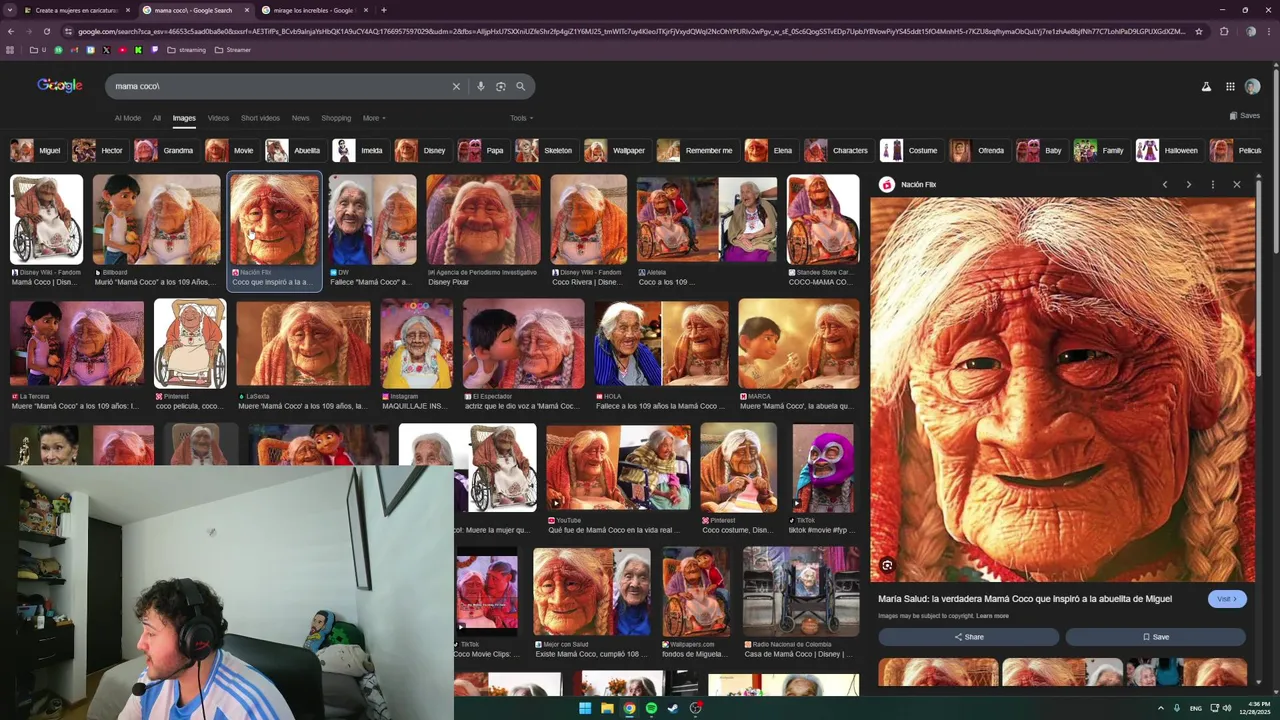Bookmark this page with the star icon

tap(1199, 31)
